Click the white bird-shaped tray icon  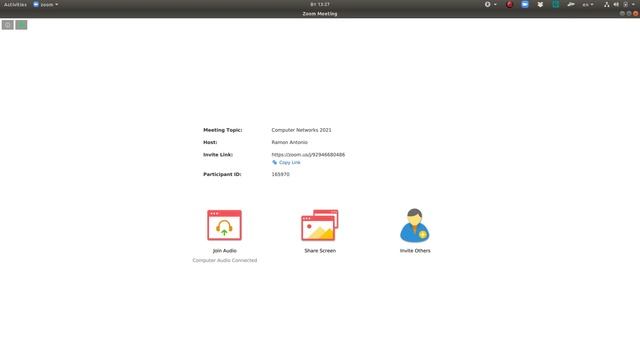pyautogui.click(x=571, y=4)
